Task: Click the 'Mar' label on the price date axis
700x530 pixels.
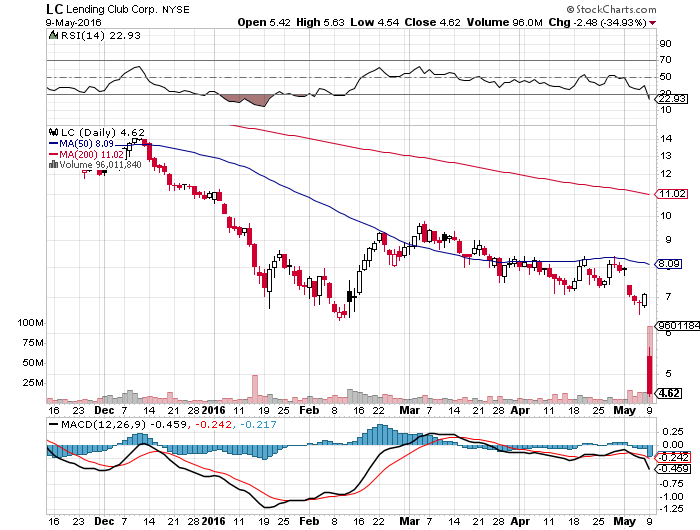Action: tap(409, 410)
